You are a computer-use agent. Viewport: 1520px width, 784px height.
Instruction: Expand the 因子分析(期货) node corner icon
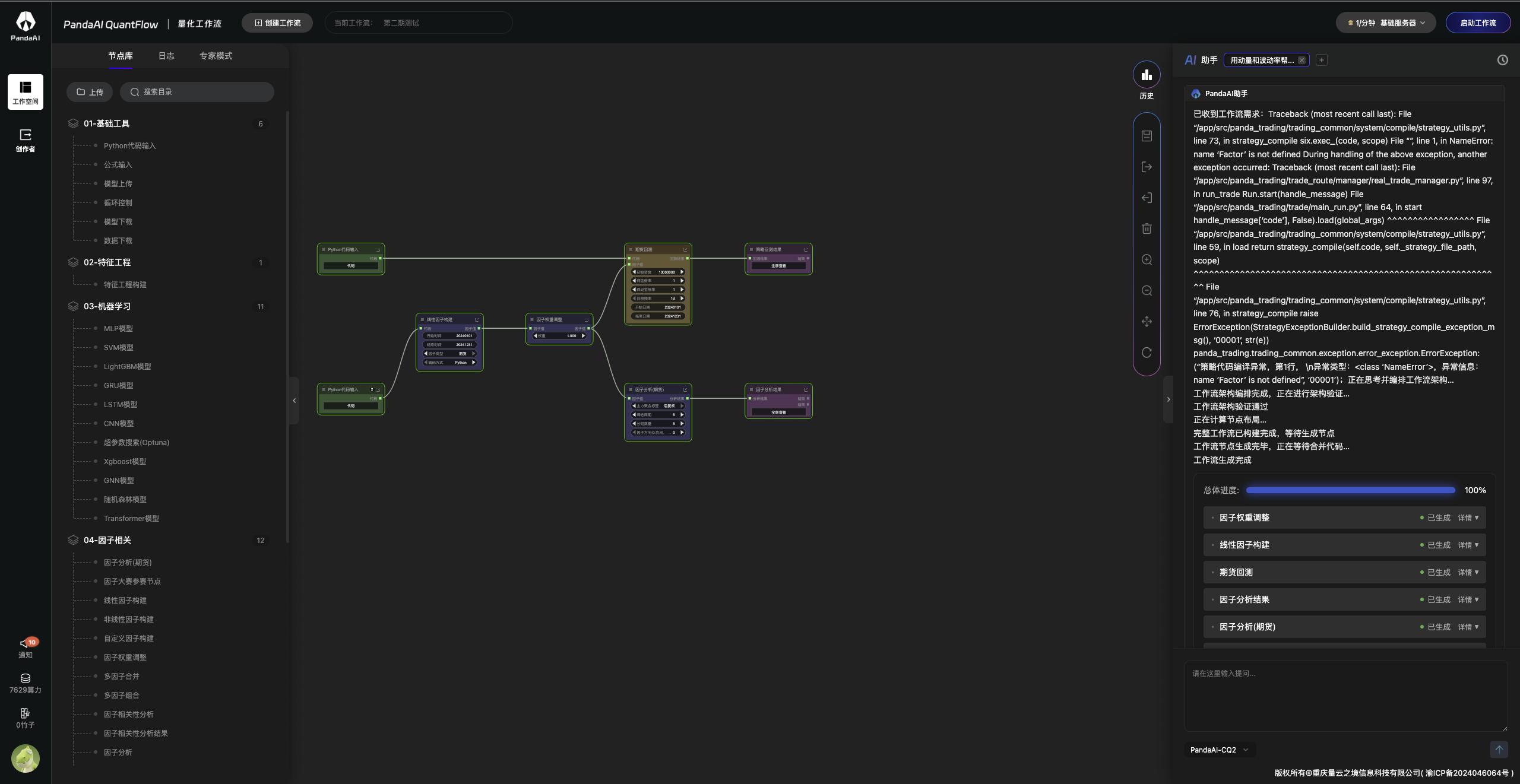[685, 390]
